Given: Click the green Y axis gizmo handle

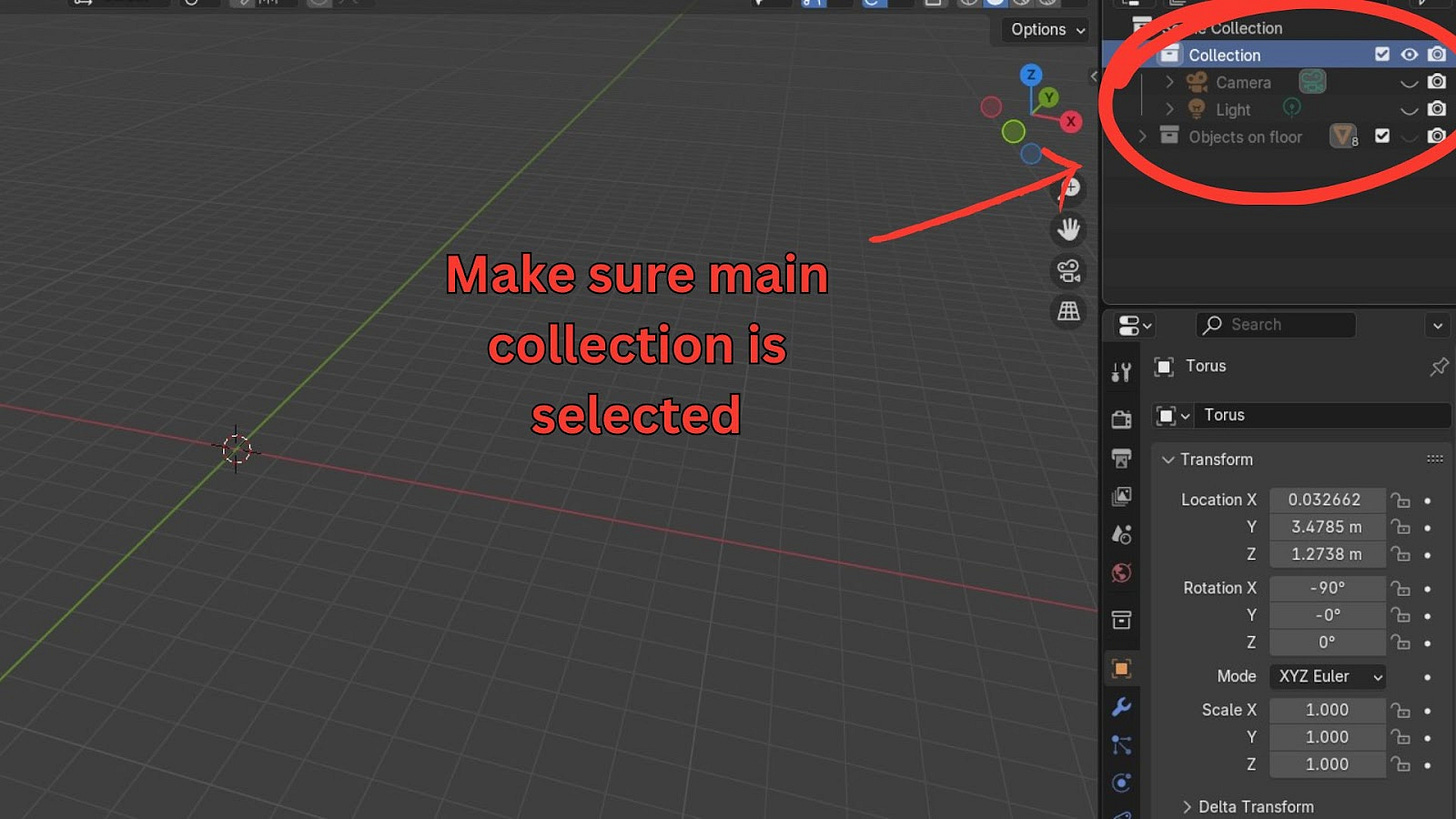Looking at the screenshot, I should click(x=1048, y=97).
